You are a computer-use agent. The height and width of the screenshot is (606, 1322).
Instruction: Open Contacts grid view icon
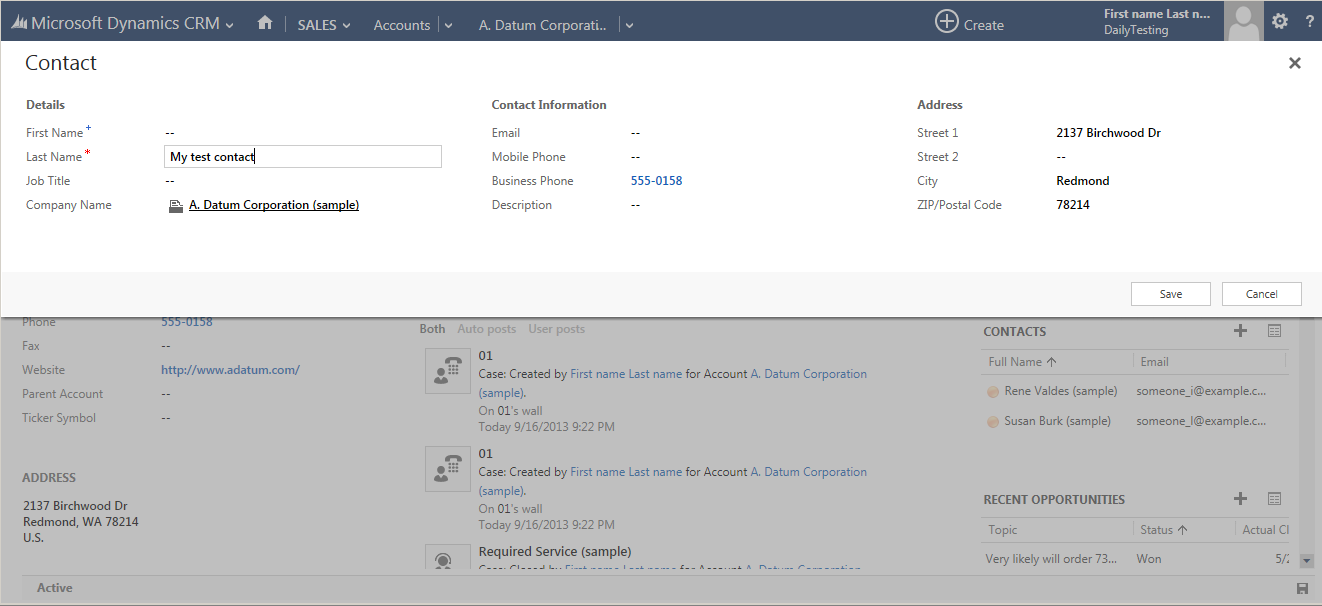(1274, 331)
